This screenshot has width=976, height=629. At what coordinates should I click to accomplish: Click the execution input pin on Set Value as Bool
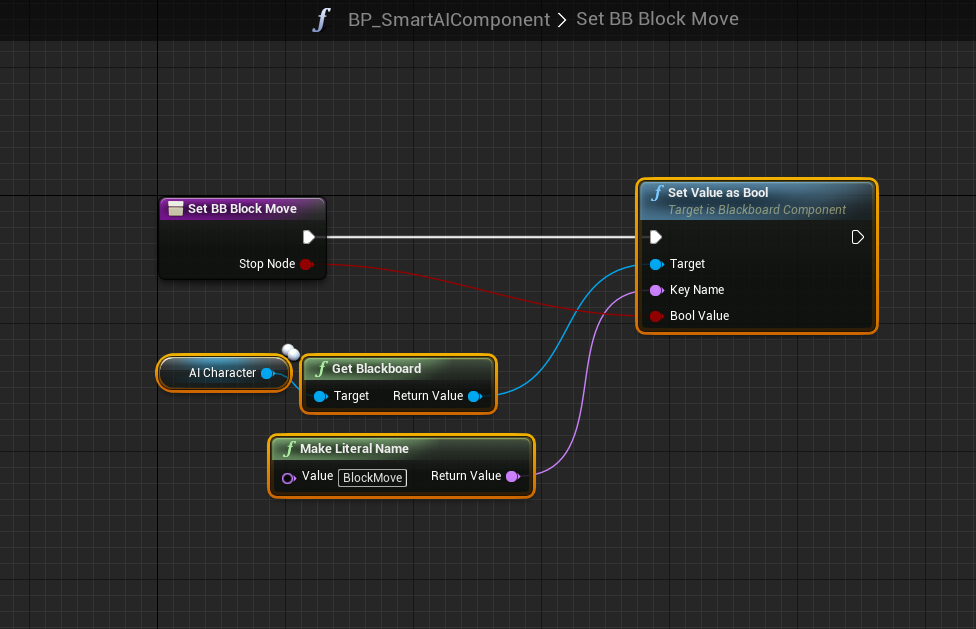pyautogui.click(x=655, y=237)
